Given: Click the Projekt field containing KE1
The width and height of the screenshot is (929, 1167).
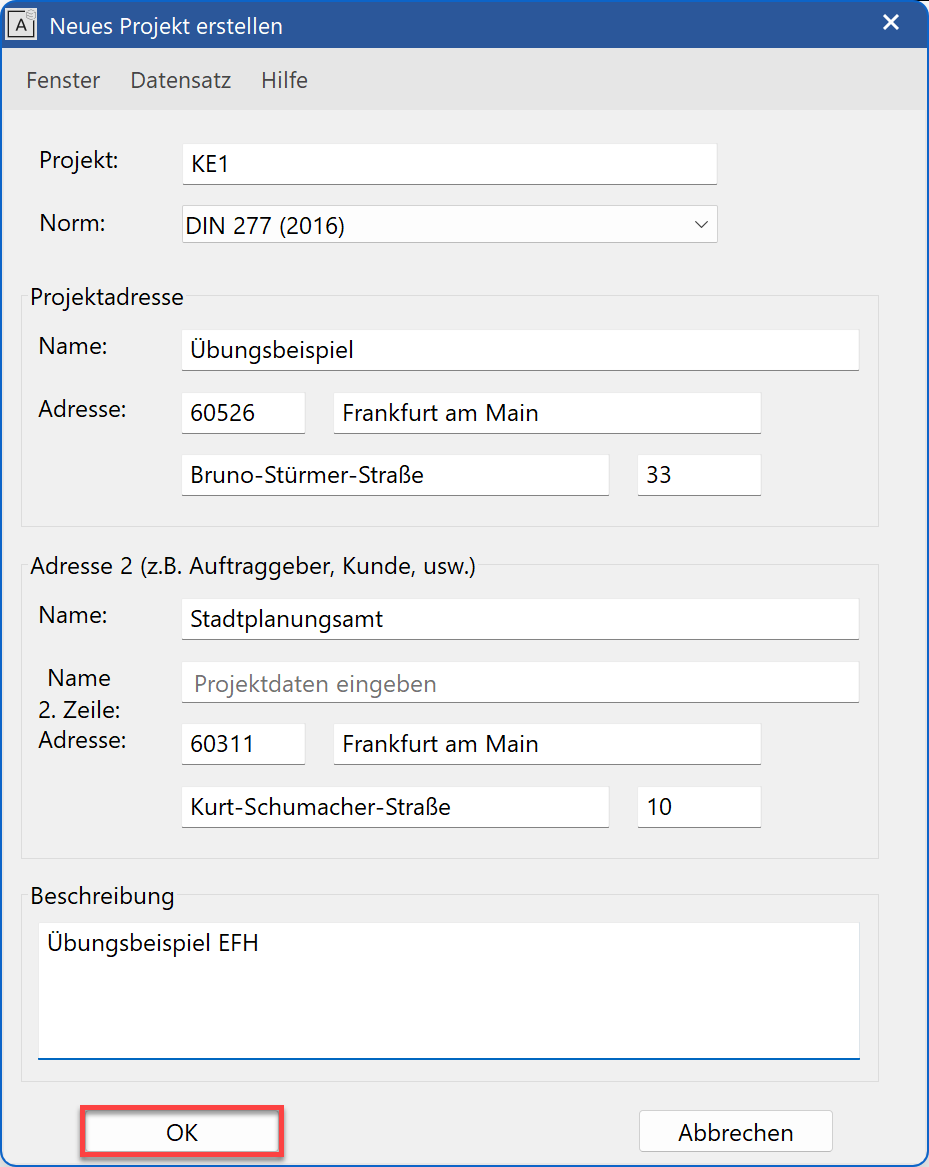Looking at the screenshot, I should [449, 164].
